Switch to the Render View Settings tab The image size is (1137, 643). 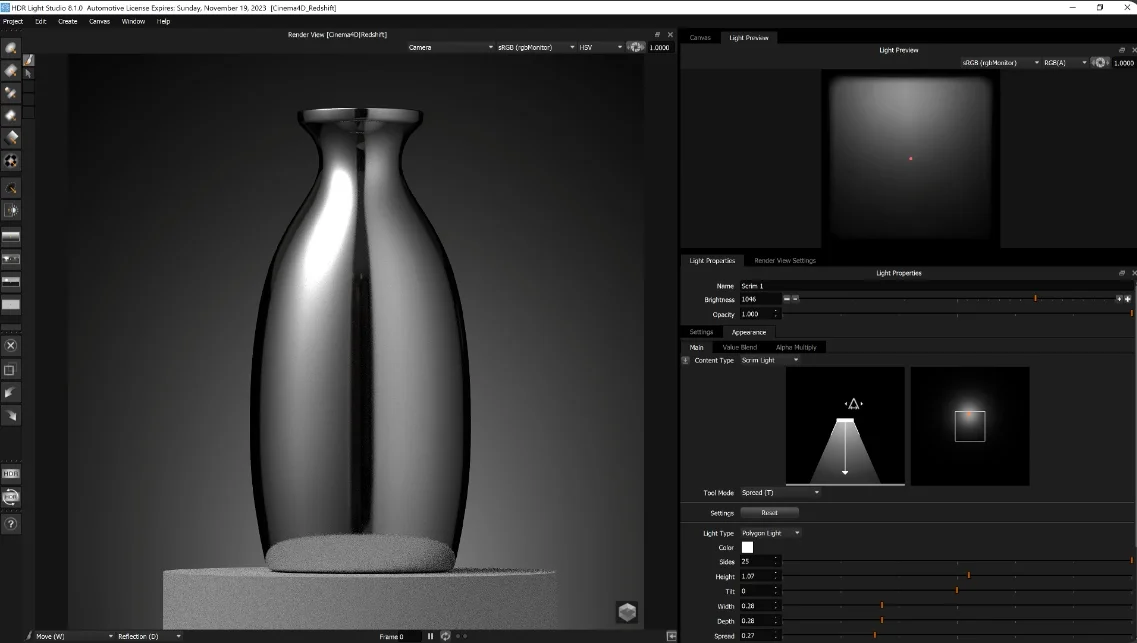click(785, 260)
